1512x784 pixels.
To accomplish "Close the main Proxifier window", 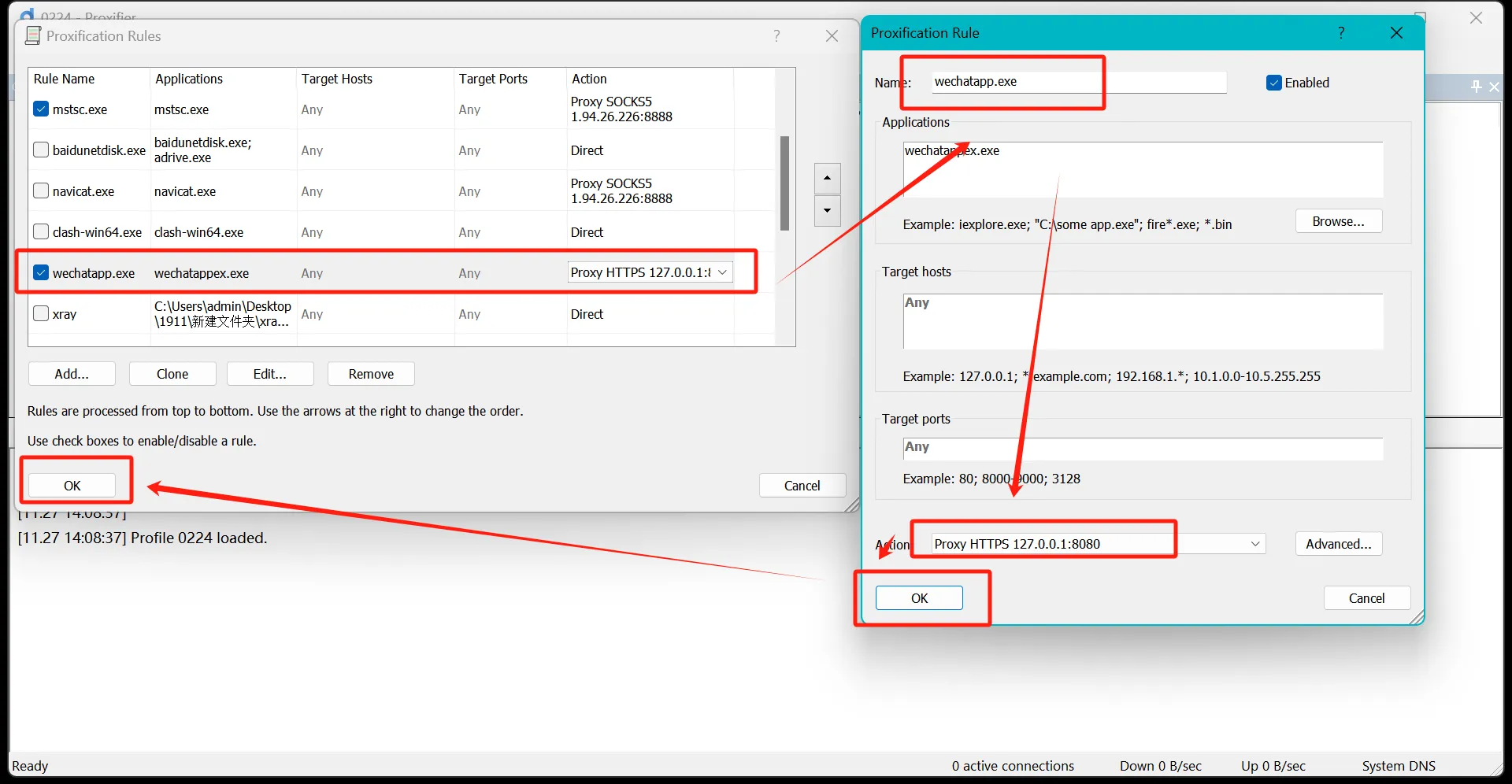I will 1476,17.
